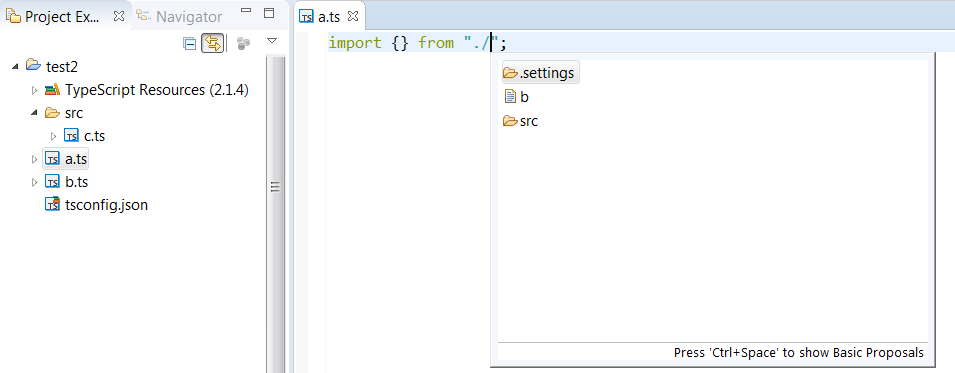This screenshot has width=955, height=373.
Task: Select a.ts in Project Explorer
Action: 76,159
